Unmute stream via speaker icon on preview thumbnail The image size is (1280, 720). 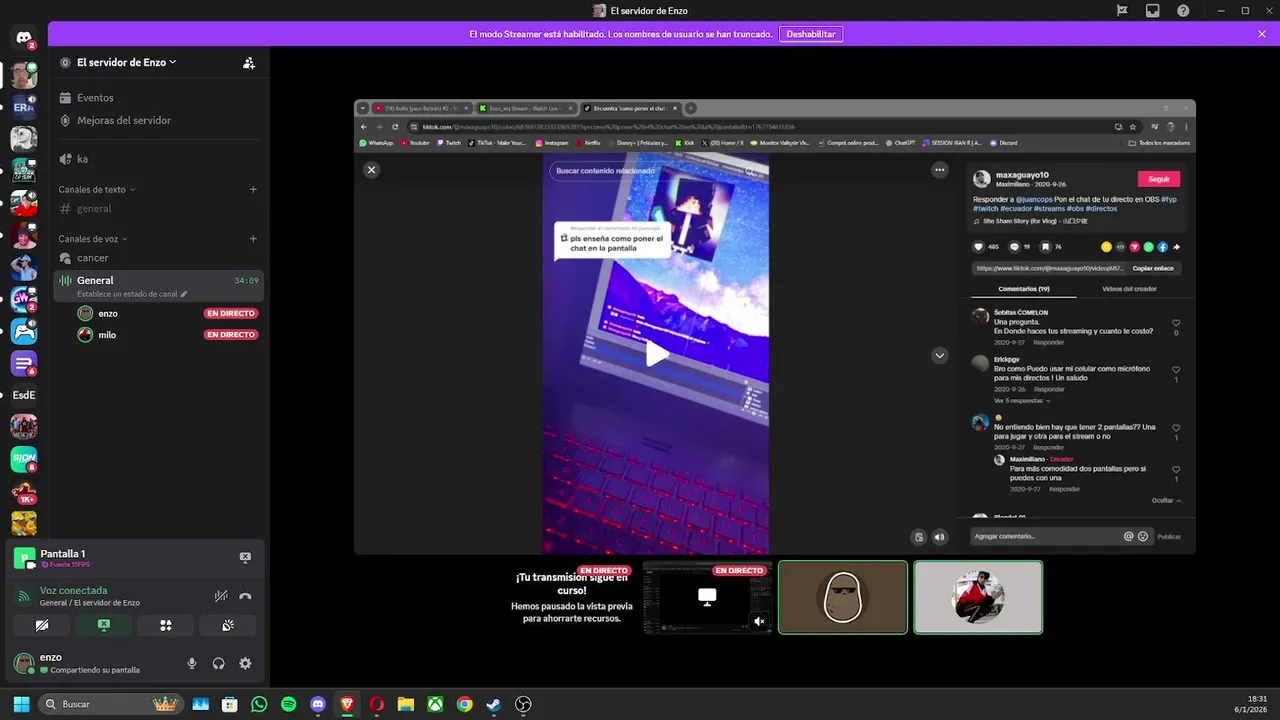point(759,621)
